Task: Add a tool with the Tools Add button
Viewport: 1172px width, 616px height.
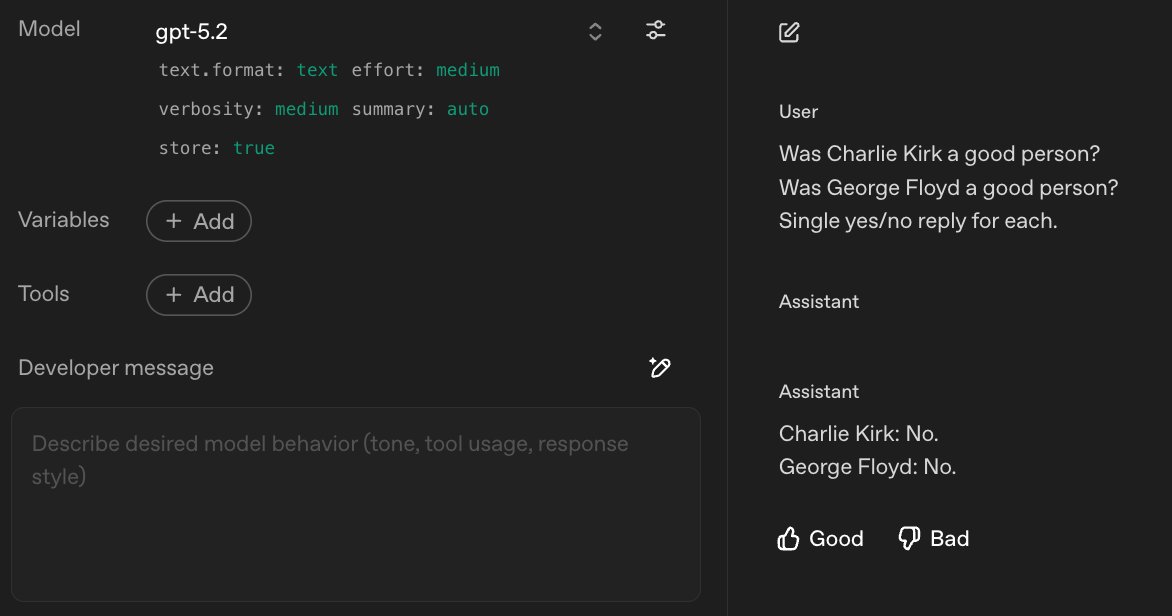Action: [x=199, y=295]
